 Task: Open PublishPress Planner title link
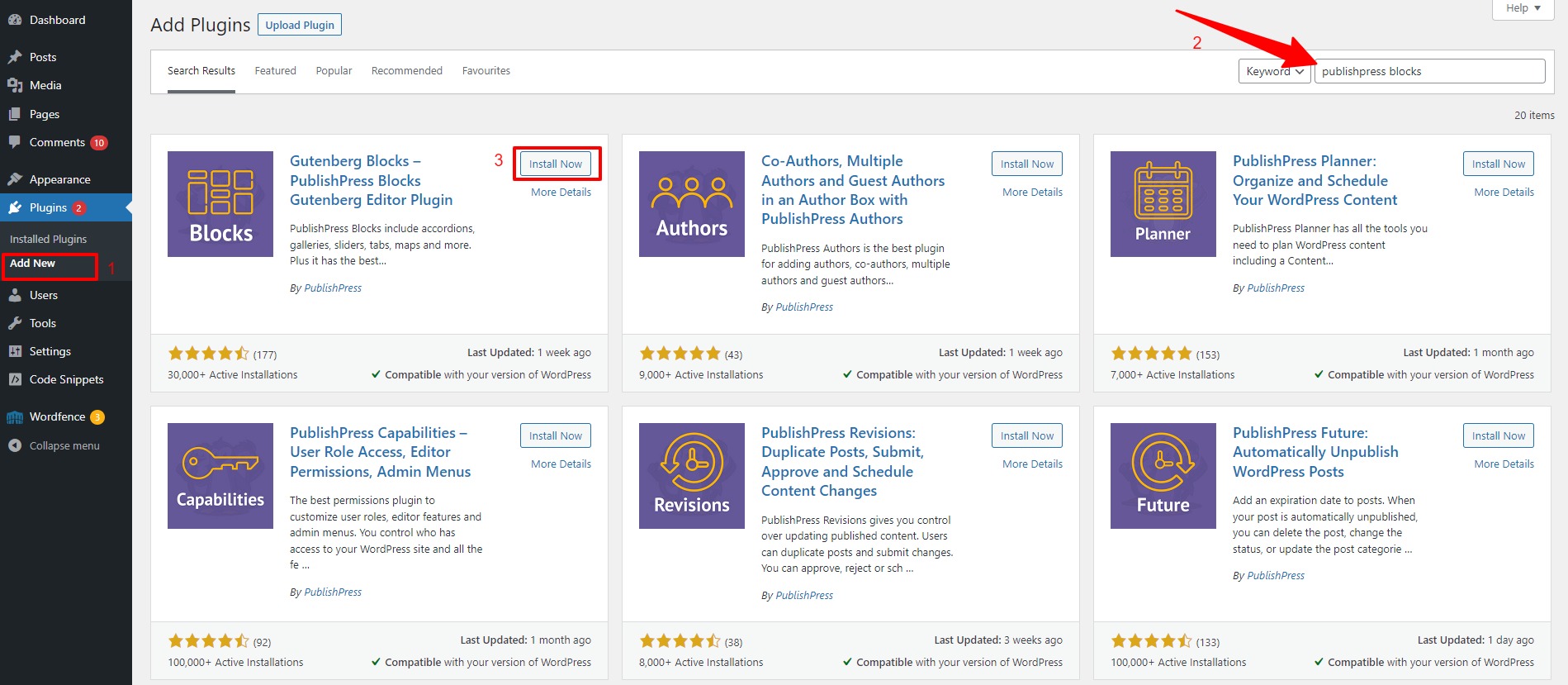pyautogui.click(x=1315, y=180)
